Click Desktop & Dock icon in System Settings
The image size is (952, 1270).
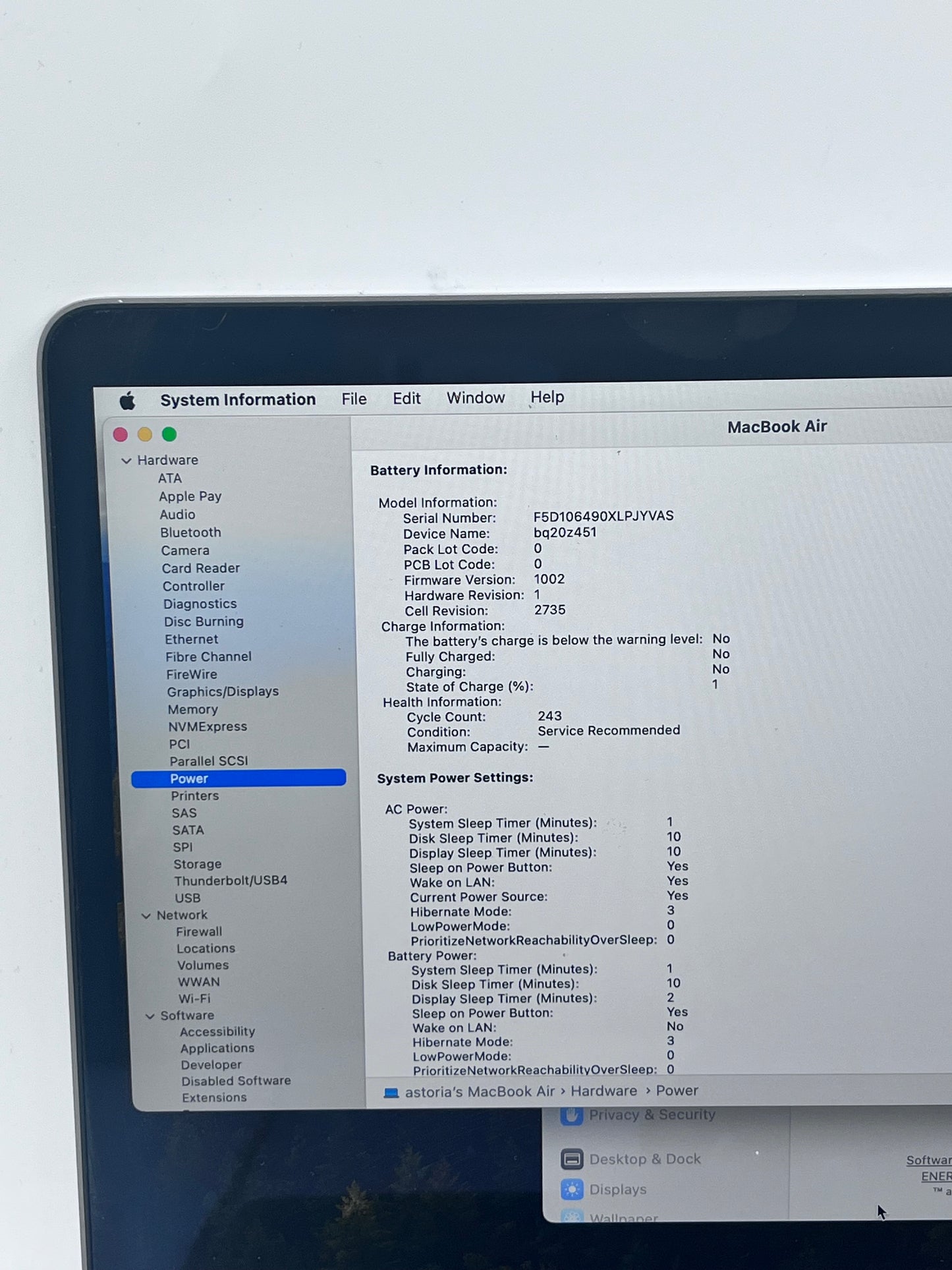[x=572, y=1159]
